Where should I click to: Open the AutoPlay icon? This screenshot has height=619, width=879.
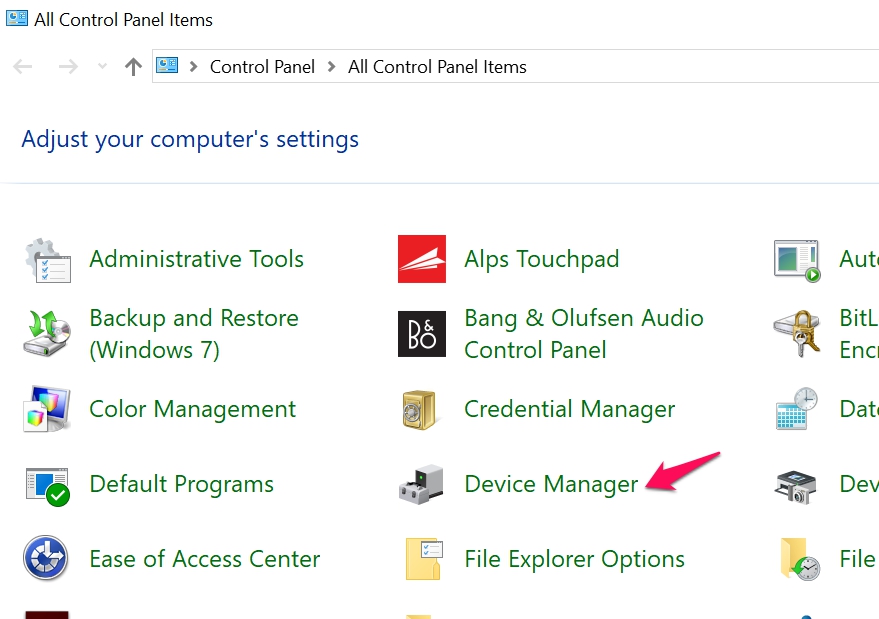[x=797, y=261]
